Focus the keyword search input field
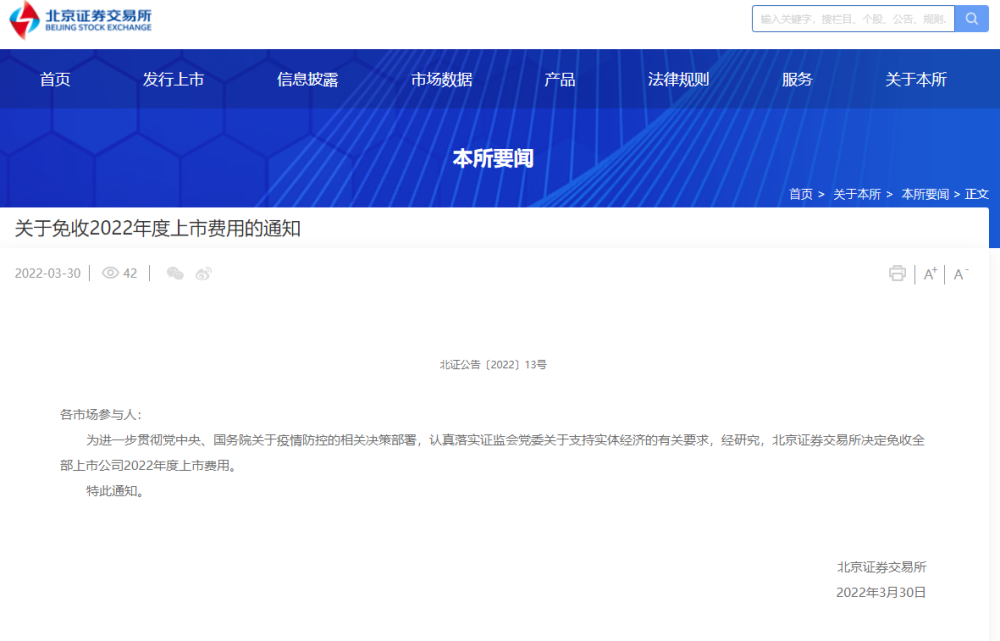Viewport: 1000px width, 641px height. 853,19
